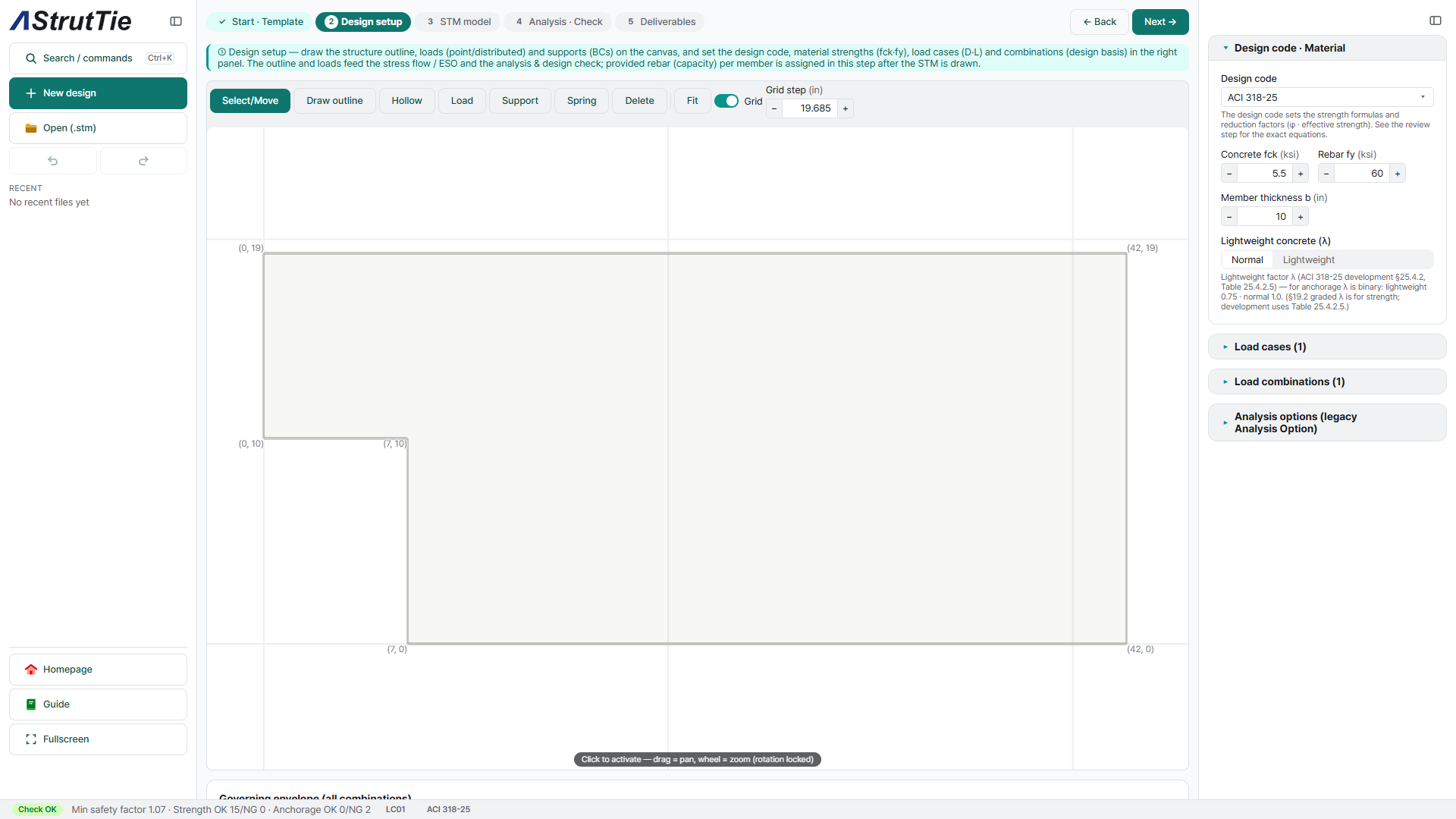This screenshot has width=1456, height=819.
Task: Increase the Grid step value
Action: point(846,108)
